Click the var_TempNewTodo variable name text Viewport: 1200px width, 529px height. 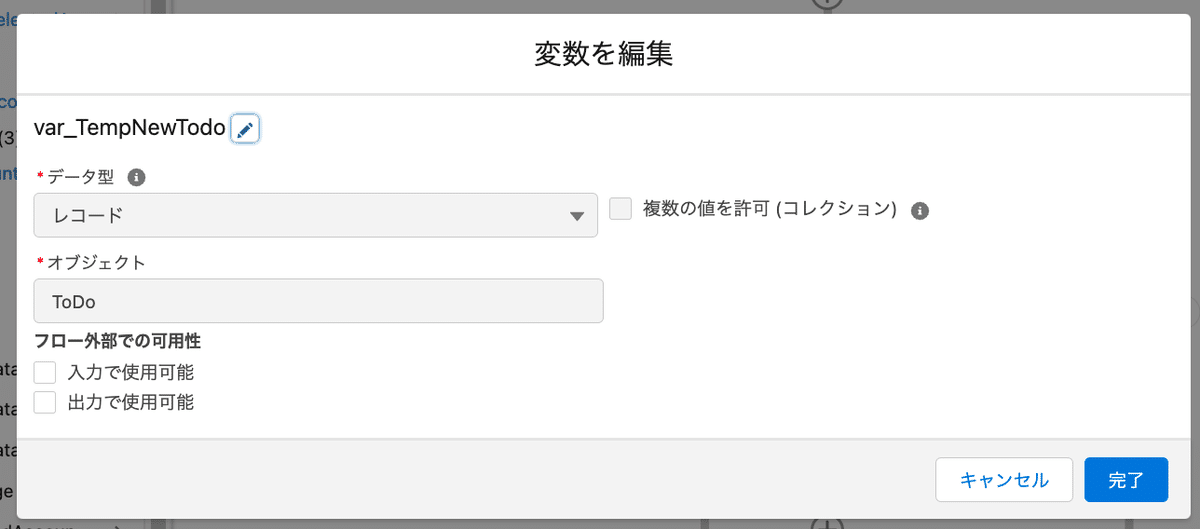(x=129, y=128)
